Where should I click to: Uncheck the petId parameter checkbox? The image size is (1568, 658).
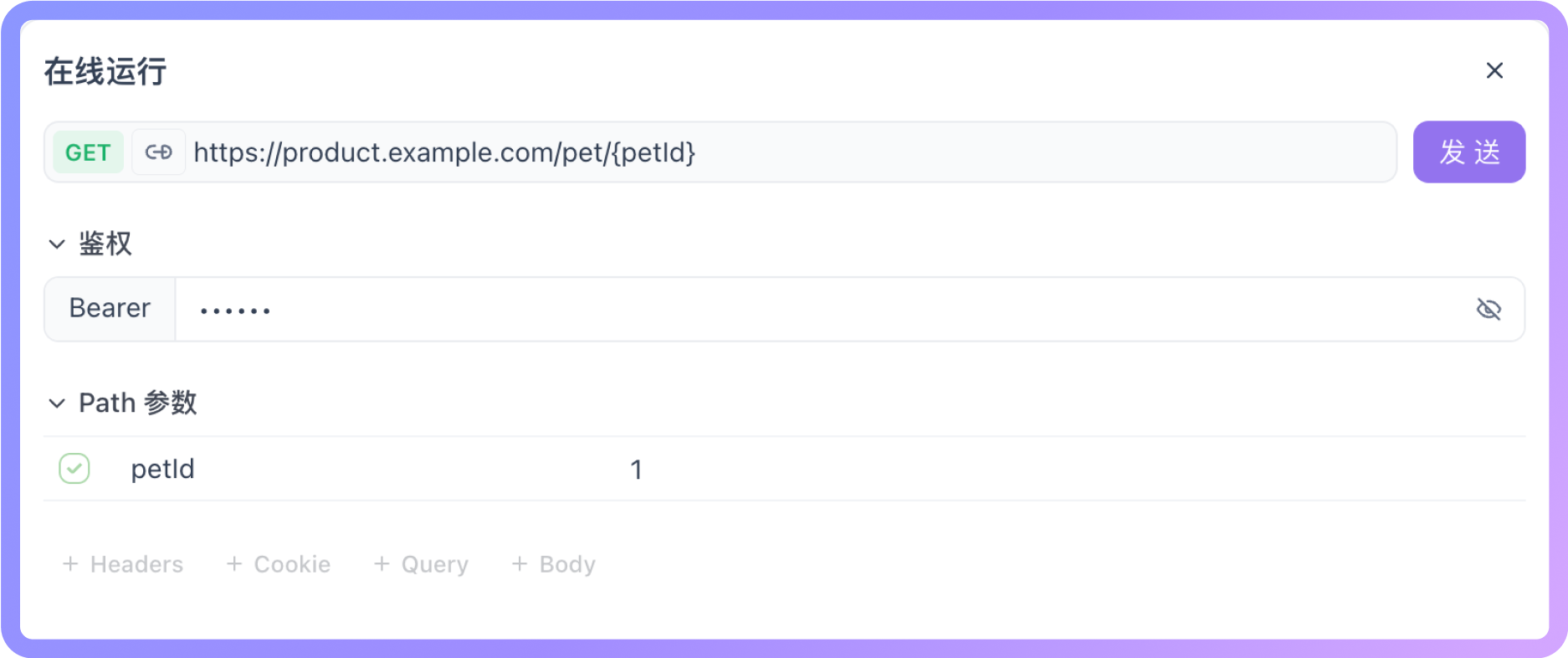click(x=74, y=469)
